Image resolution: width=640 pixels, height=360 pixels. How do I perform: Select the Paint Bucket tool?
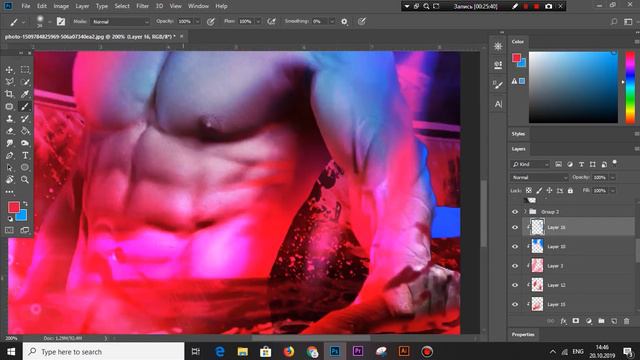click(x=25, y=131)
